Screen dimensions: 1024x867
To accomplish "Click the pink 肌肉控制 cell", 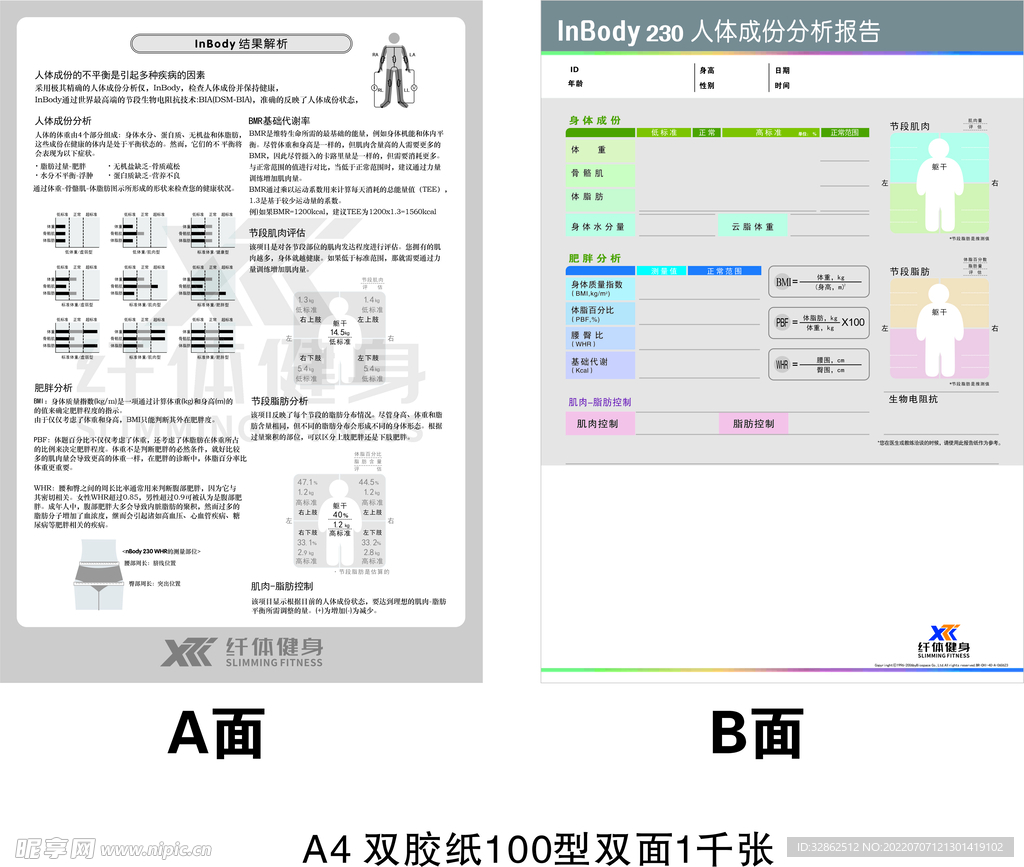I will (600, 424).
